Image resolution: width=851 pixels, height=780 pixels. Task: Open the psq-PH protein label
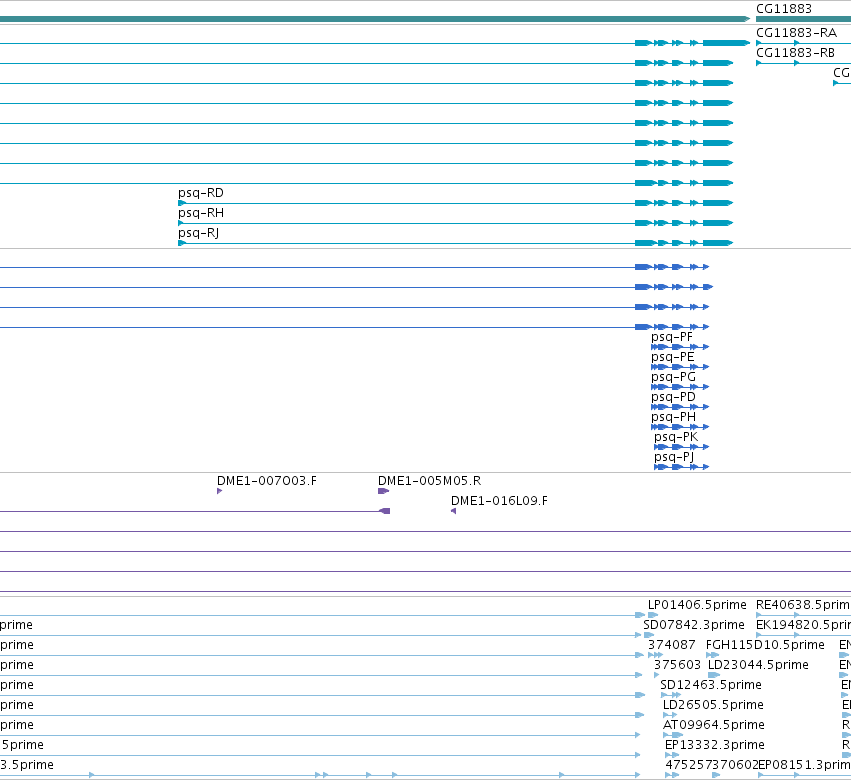673,417
